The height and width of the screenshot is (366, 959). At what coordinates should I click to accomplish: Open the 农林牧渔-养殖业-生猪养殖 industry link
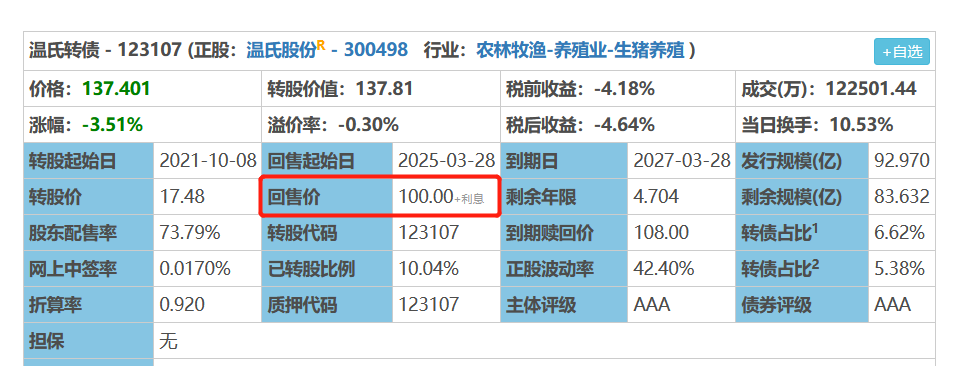(x=580, y=50)
